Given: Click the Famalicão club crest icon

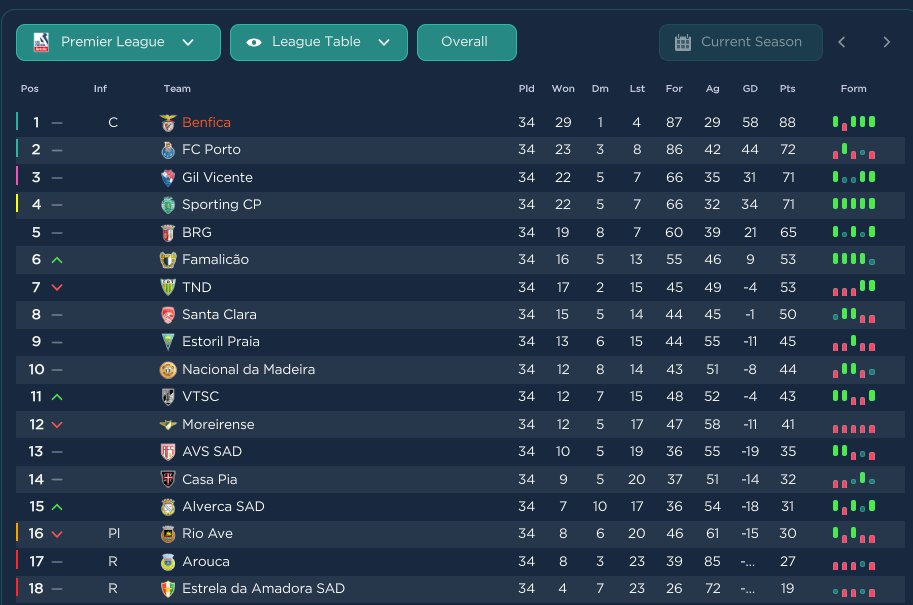Looking at the screenshot, I should (168, 260).
